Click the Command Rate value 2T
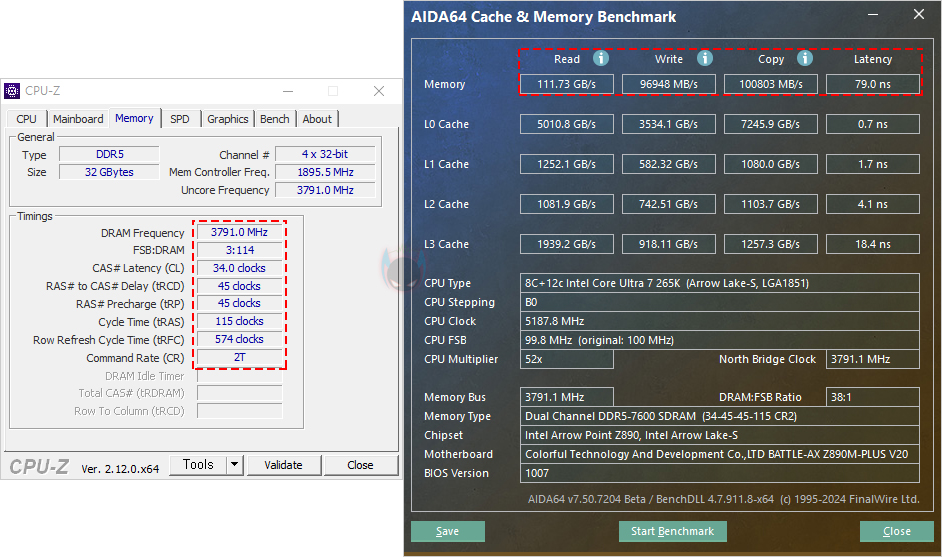Screen dimensions: 942x557 coord(240,357)
